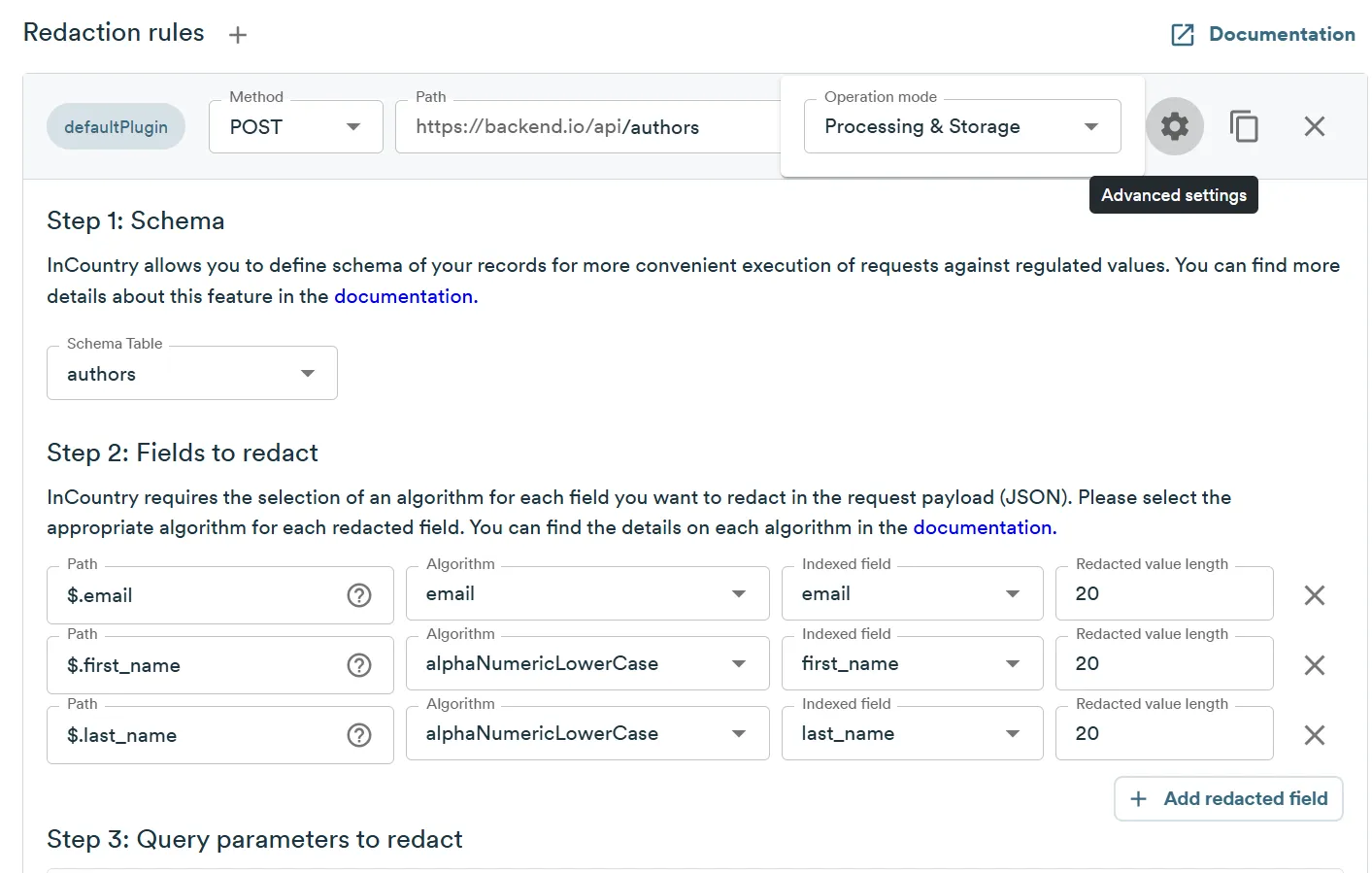Show help for the $.first_name path
Viewport: 1372px width, 873px height.
(x=359, y=665)
